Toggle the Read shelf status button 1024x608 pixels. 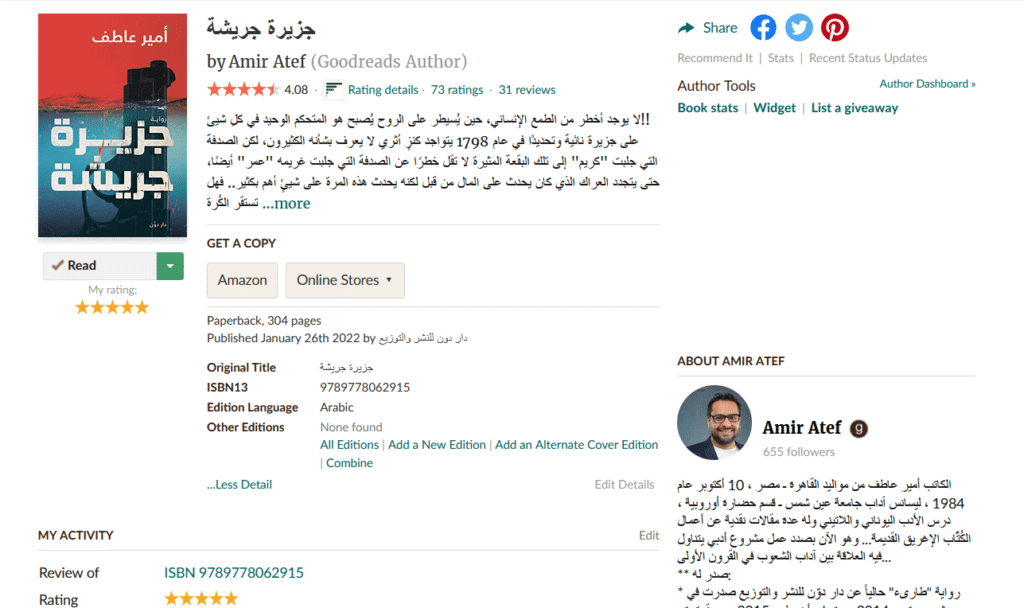(100, 266)
